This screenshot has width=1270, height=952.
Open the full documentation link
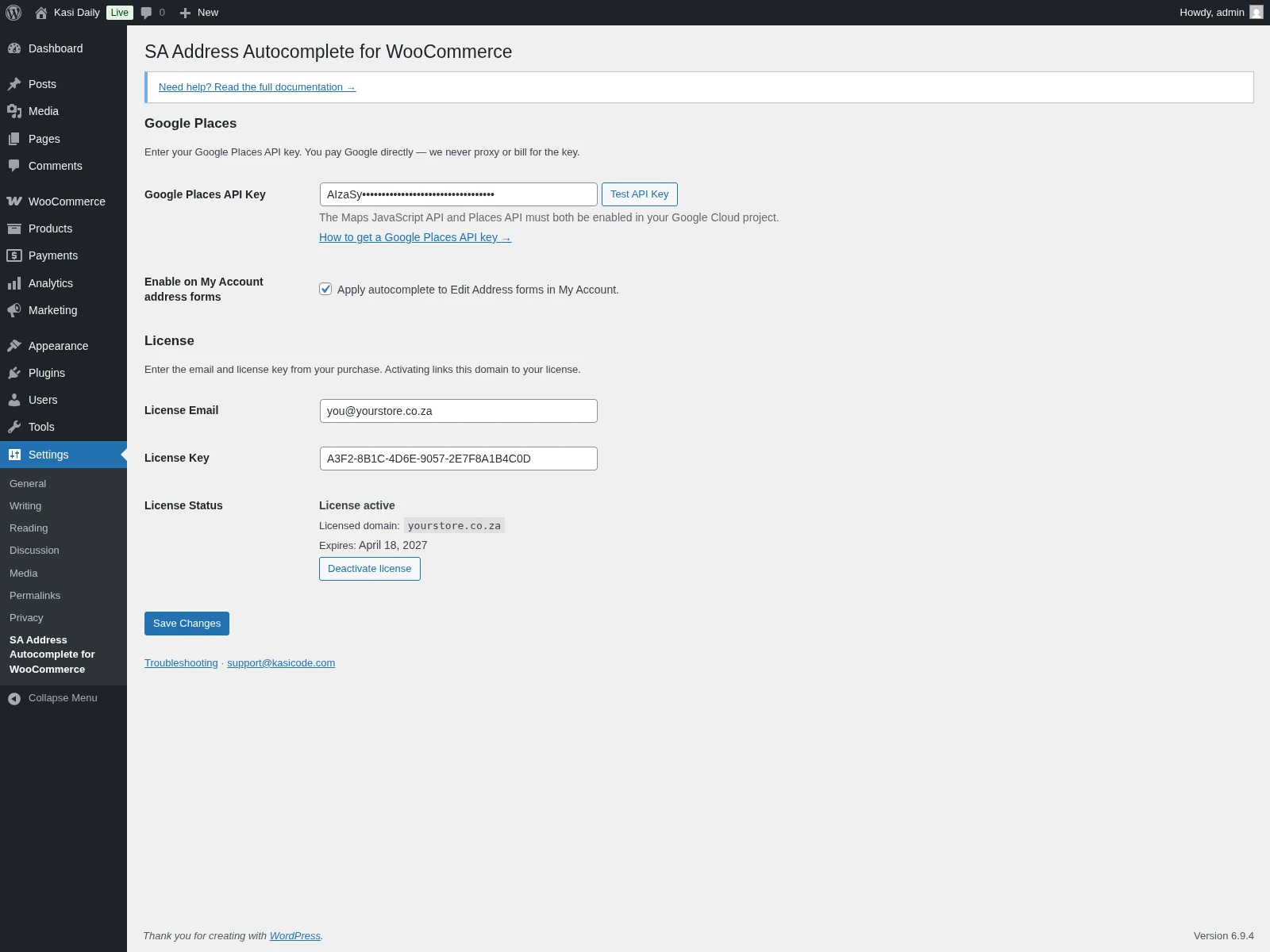257,87
